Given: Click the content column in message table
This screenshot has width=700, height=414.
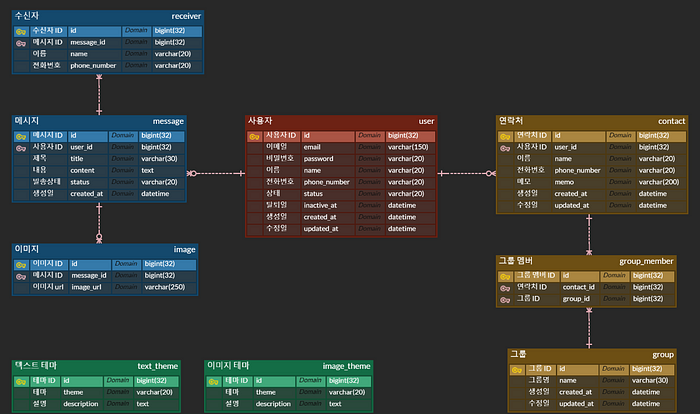Looking at the screenshot, I should 82,170.
